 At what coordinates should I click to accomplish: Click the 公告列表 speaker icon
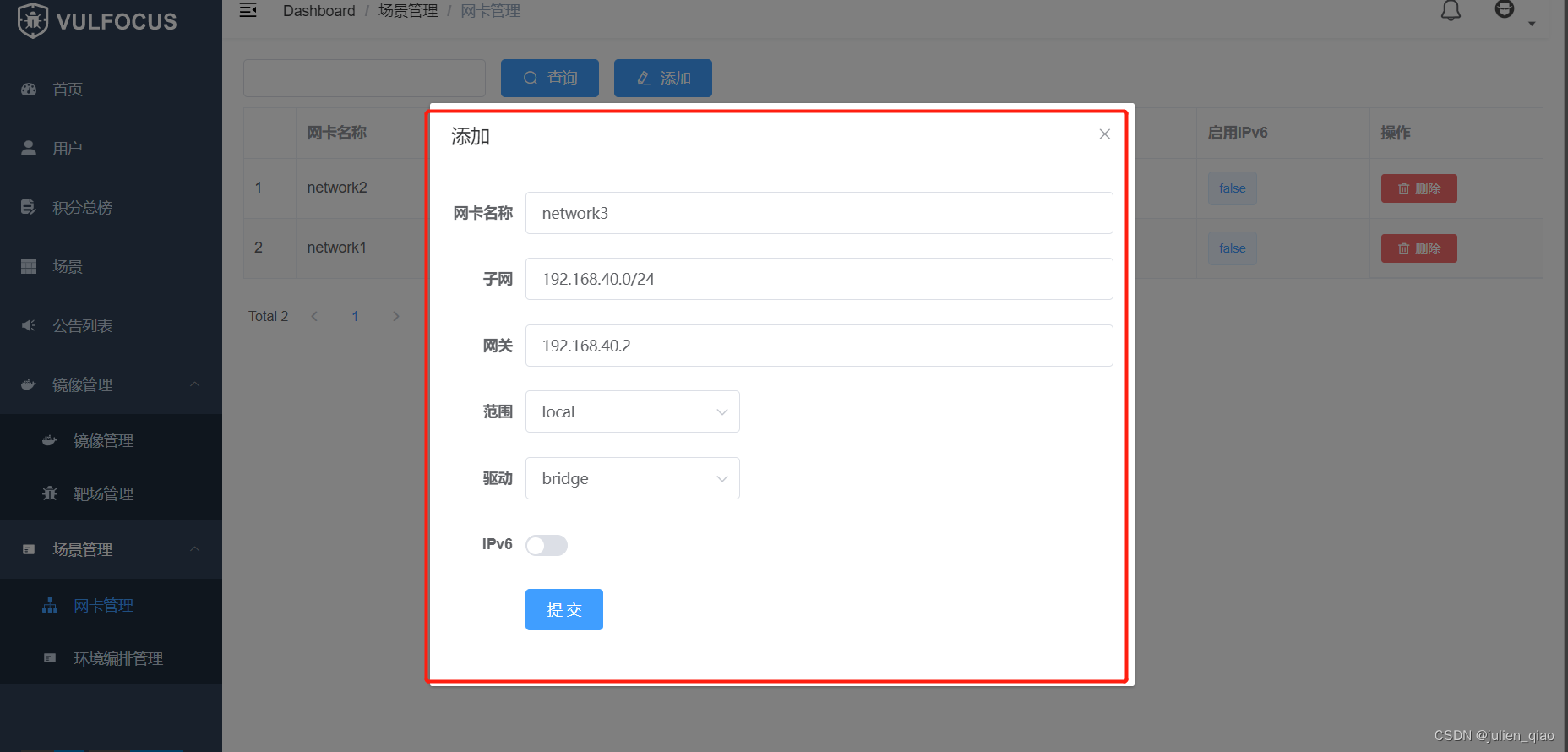[29, 325]
